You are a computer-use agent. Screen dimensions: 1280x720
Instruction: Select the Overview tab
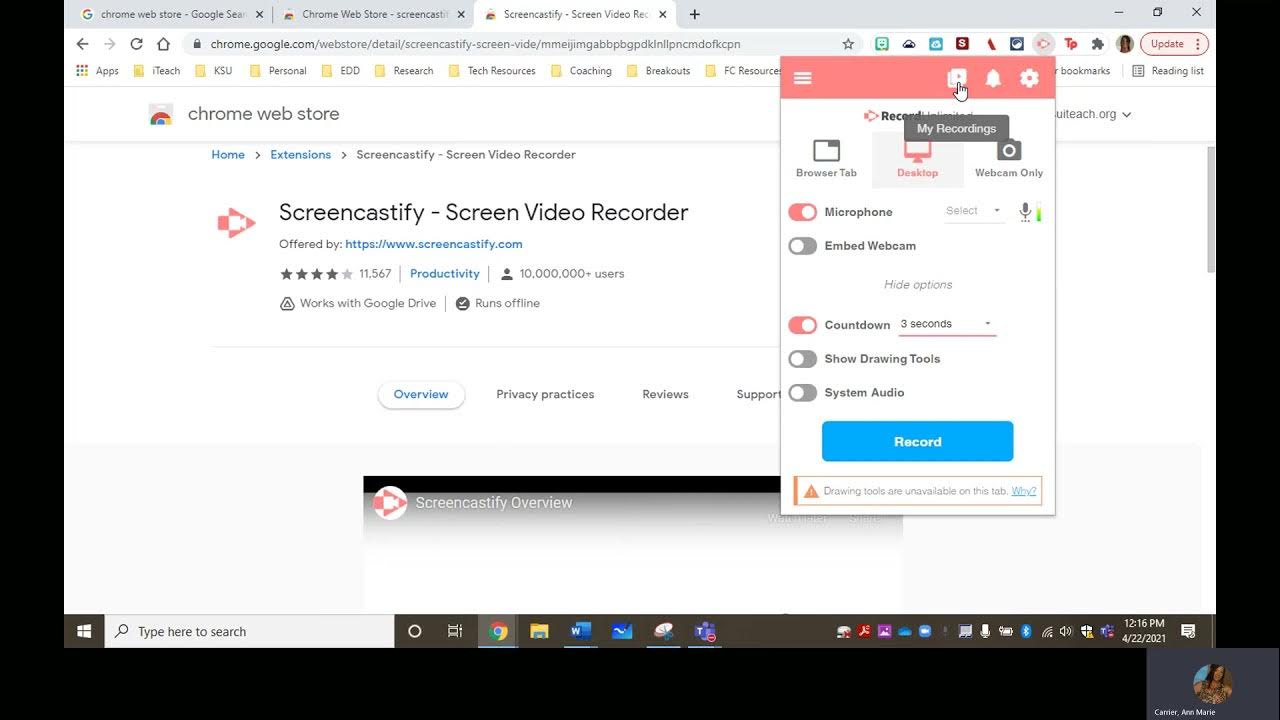[x=421, y=394]
